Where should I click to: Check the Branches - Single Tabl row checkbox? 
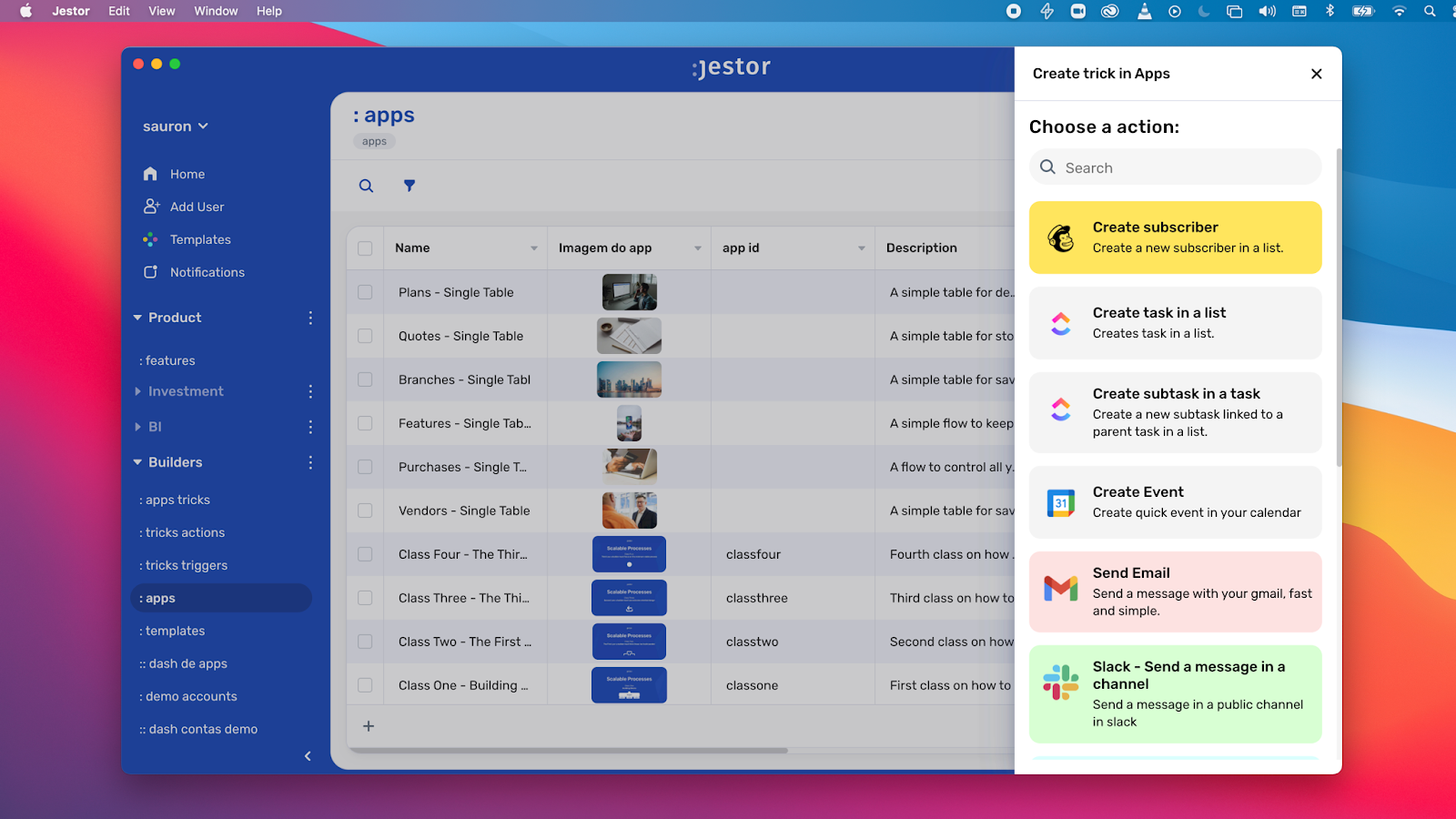[x=365, y=379]
